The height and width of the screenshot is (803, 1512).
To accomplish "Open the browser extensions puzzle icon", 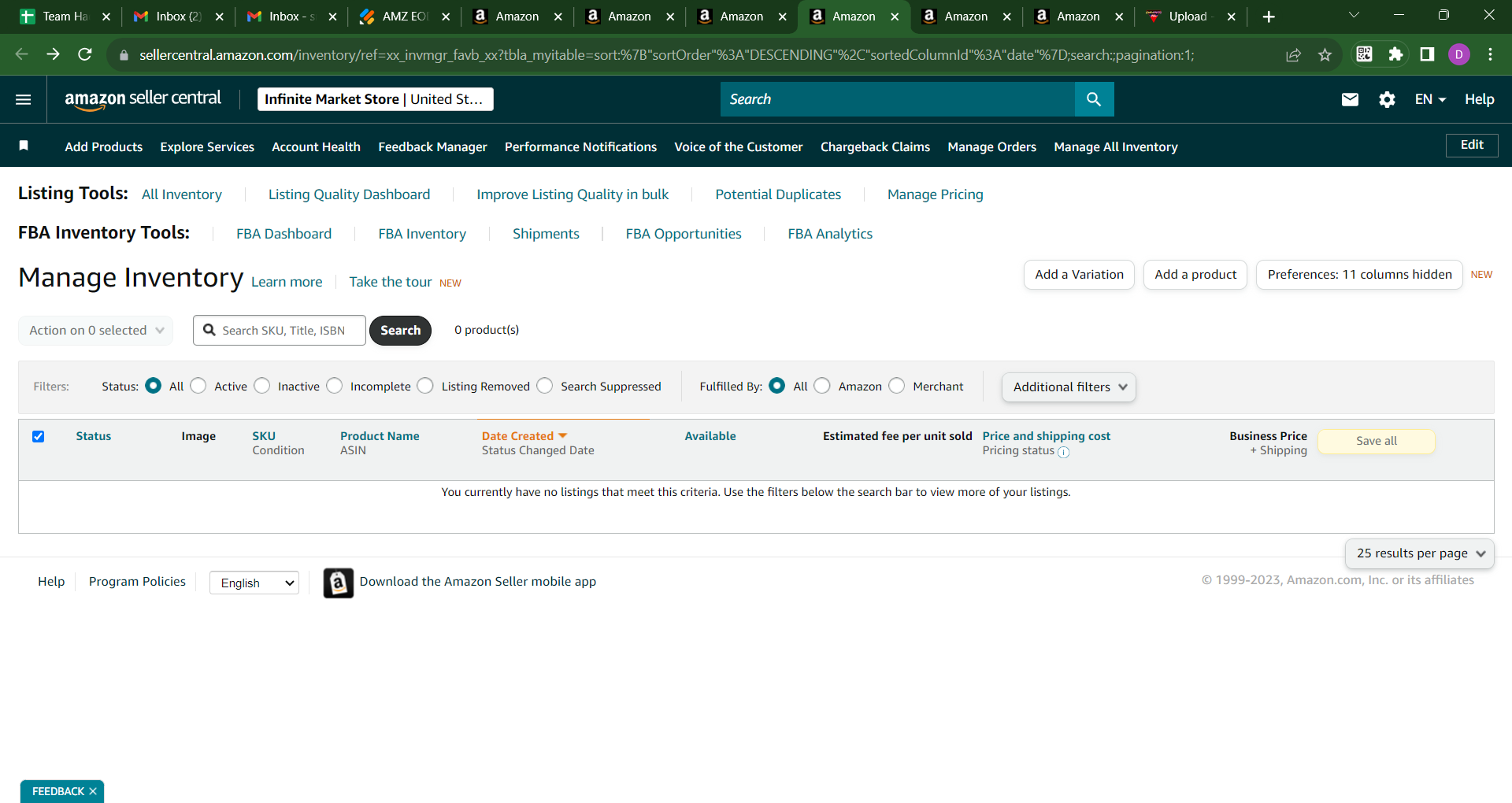I will click(x=1395, y=54).
